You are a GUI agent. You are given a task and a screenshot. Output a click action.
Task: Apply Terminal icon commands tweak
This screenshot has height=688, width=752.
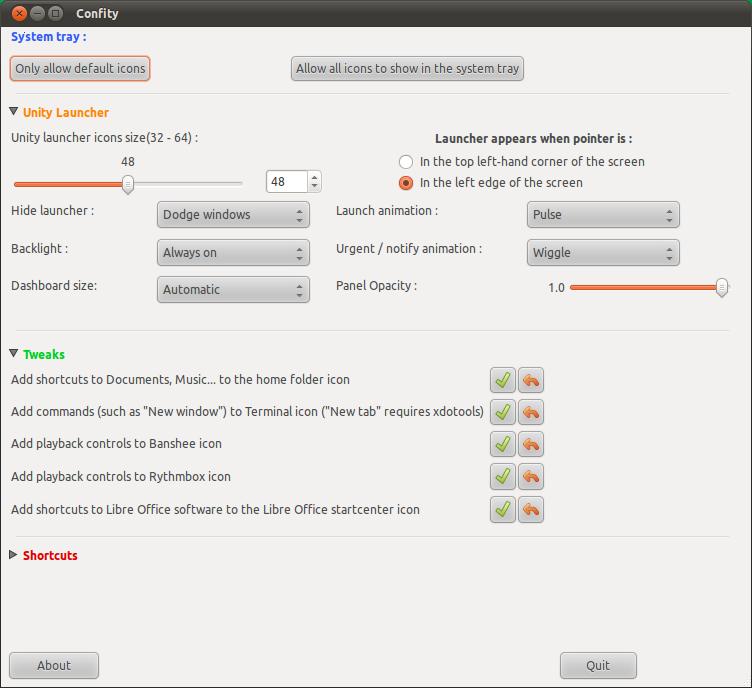[x=503, y=412]
